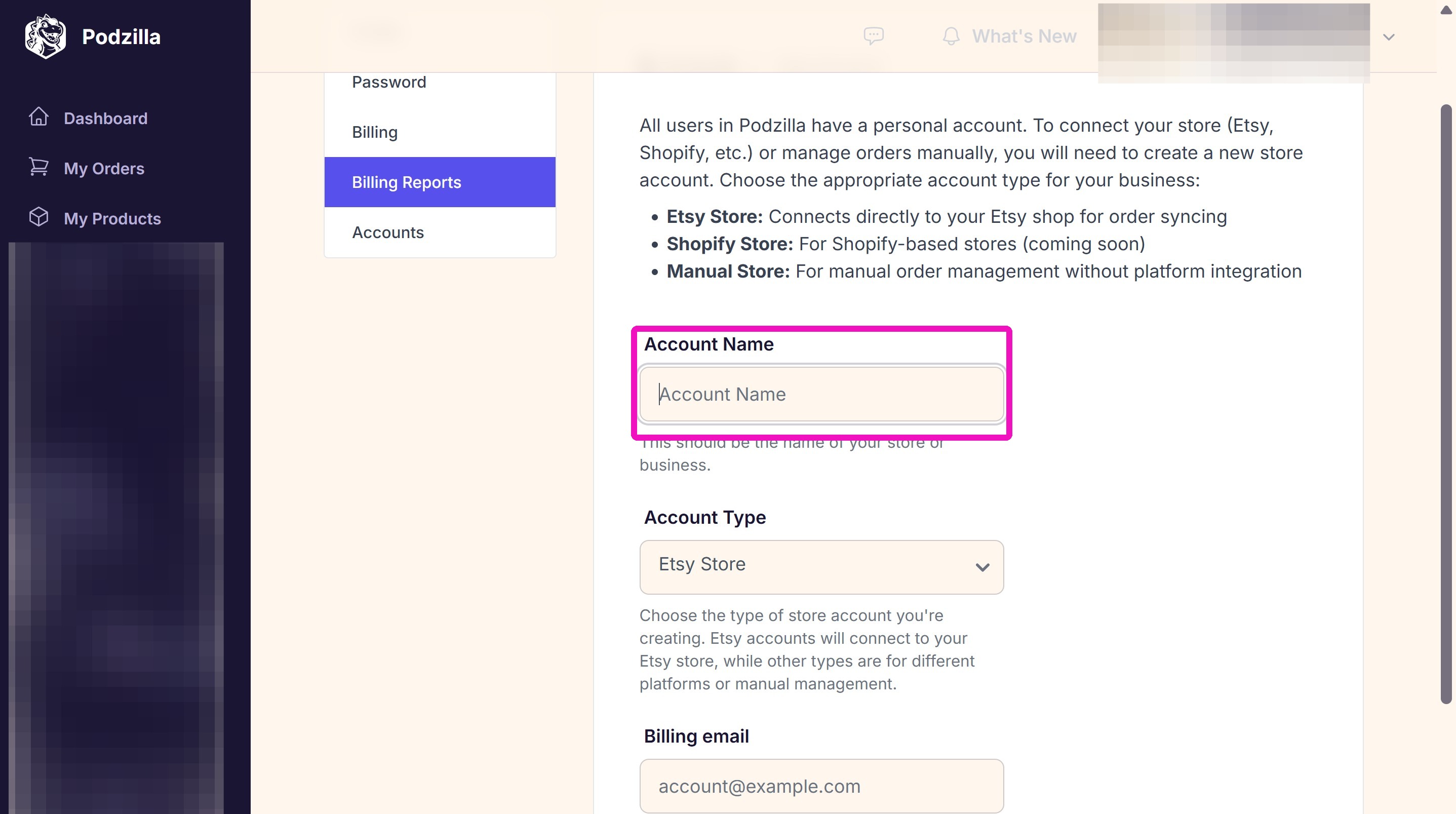Click the Billing email input field
This screenshot has width=1456, height=814.
pos(821,786)
